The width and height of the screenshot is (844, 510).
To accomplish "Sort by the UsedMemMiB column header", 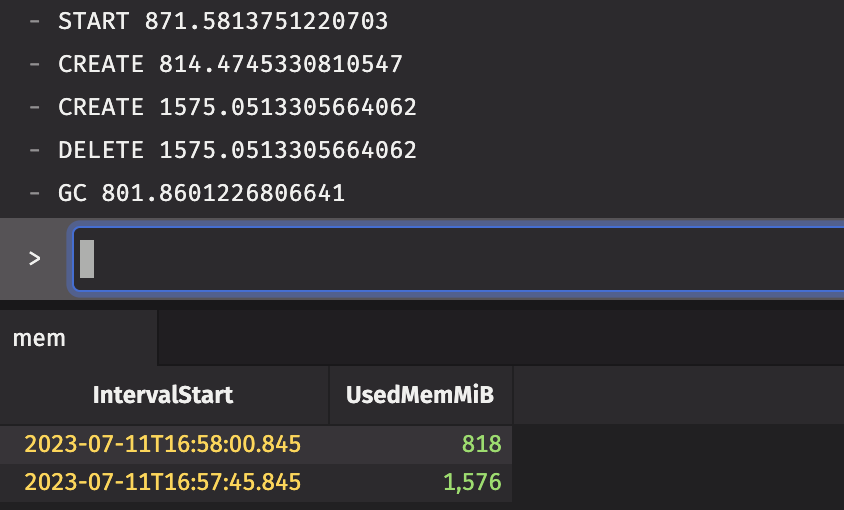I will [x=420, y=395].
